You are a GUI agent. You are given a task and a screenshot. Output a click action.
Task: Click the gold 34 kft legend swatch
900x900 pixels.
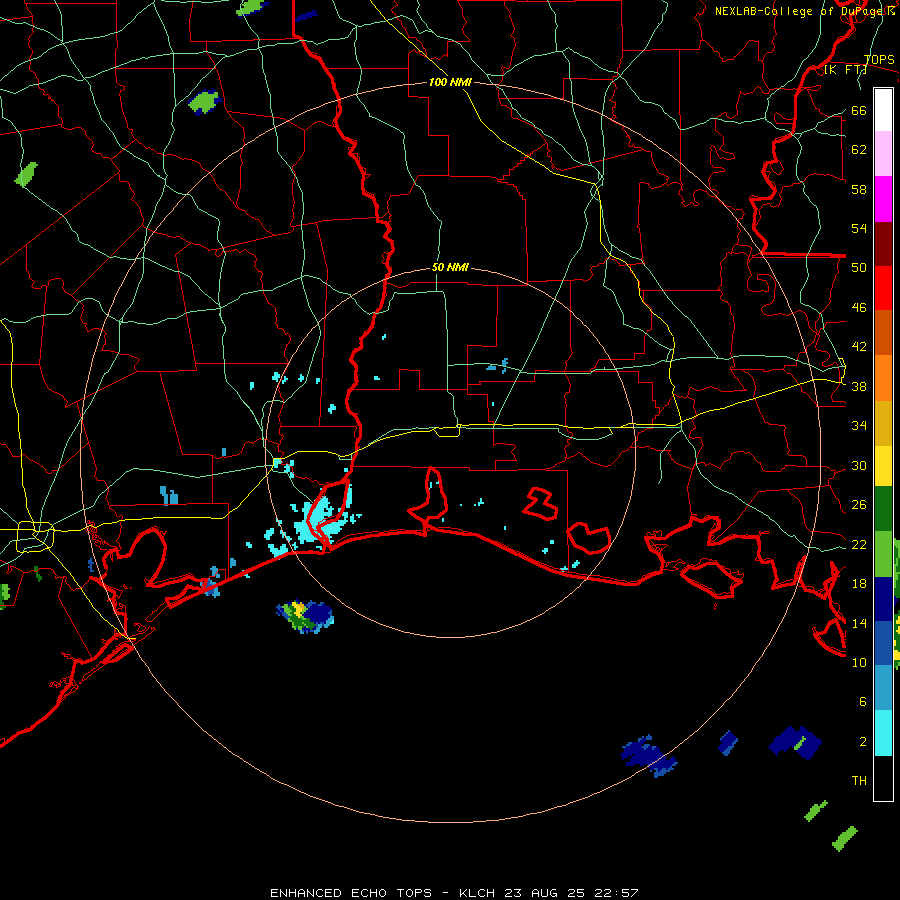pyautogui.click(x=883, y=423)
